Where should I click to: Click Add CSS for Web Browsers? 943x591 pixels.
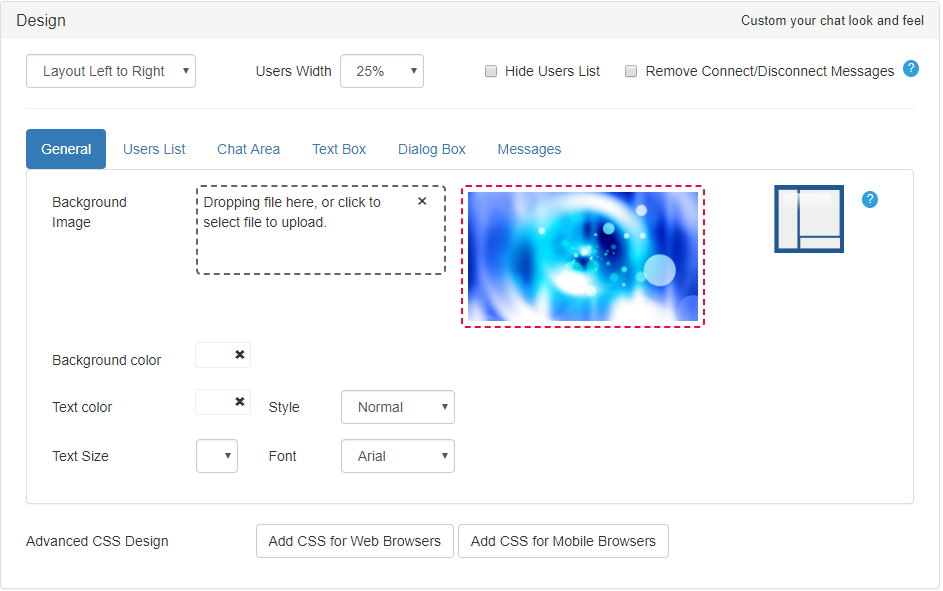click(x=354, y=541)
